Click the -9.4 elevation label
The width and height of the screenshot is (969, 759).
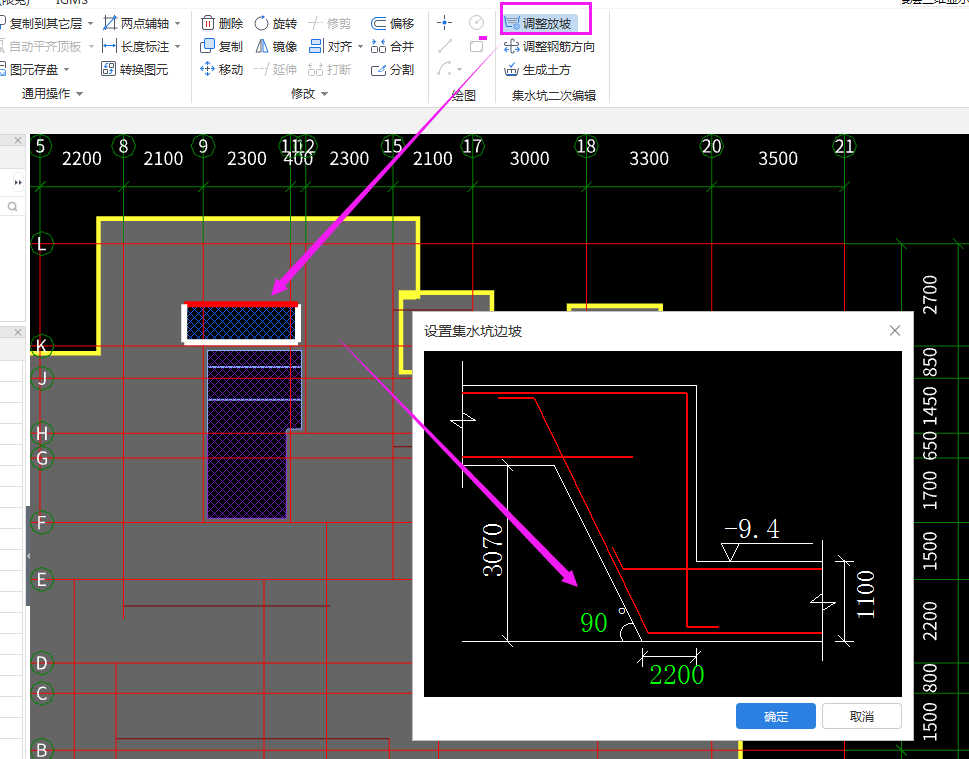pyautogui.click(x=751, y=529)
